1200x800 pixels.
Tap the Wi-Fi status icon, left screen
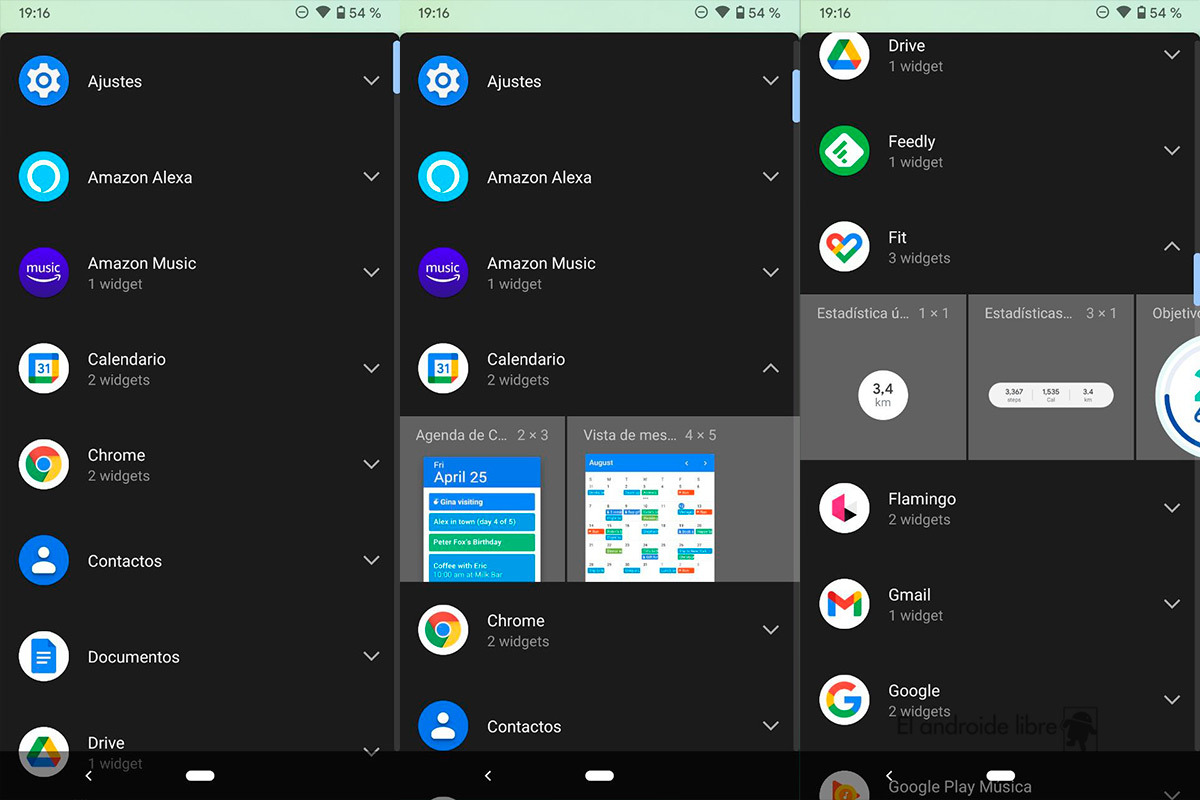(322, 13)
